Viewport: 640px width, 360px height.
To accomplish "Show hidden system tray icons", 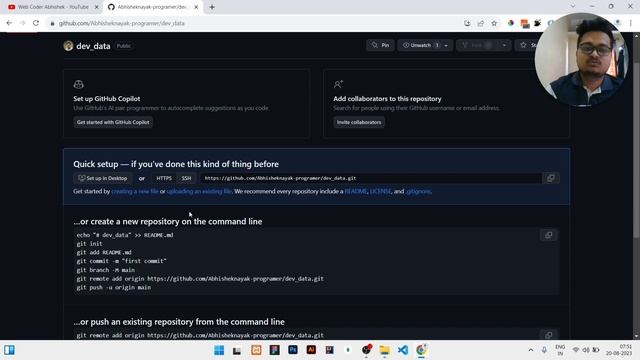I will click(x=531, y=350).
